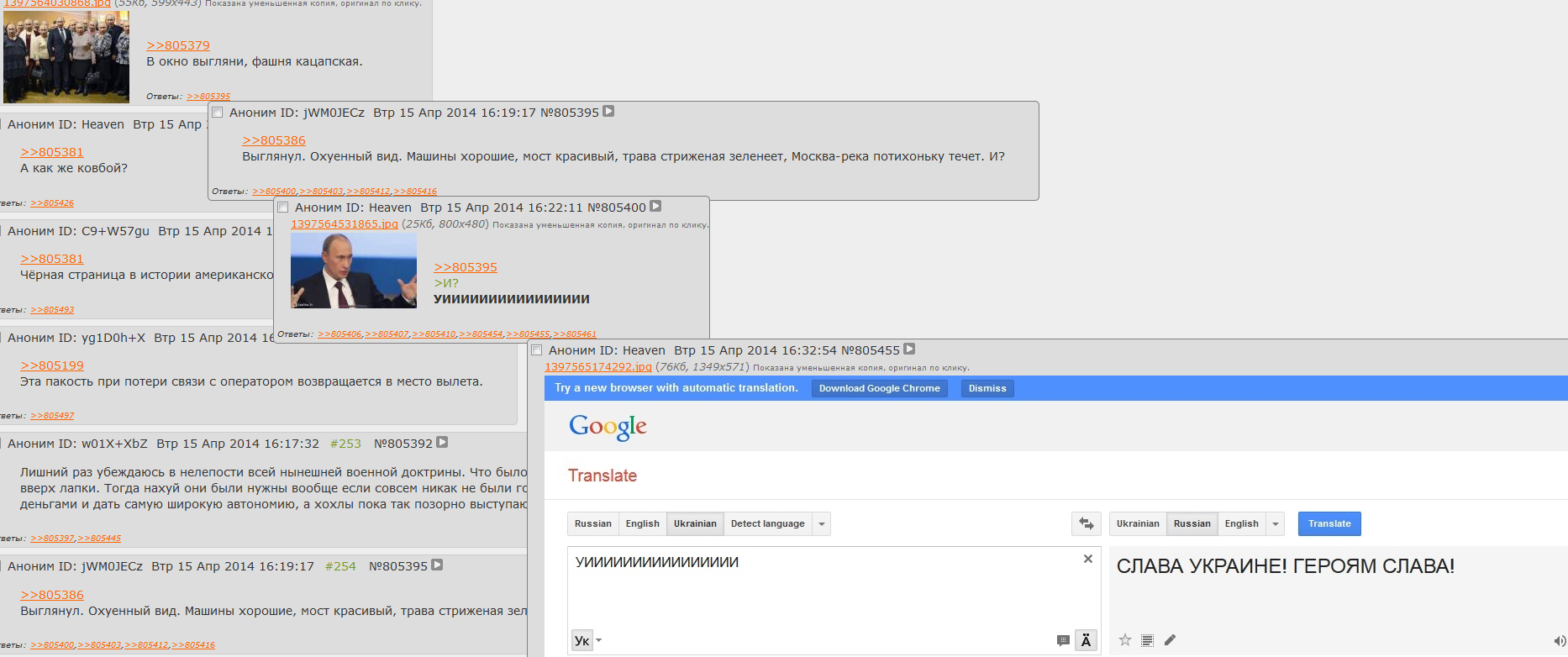Click the listen speaker icon
This screenshot has height=657, width=1568.
[x=1560, y=642]
